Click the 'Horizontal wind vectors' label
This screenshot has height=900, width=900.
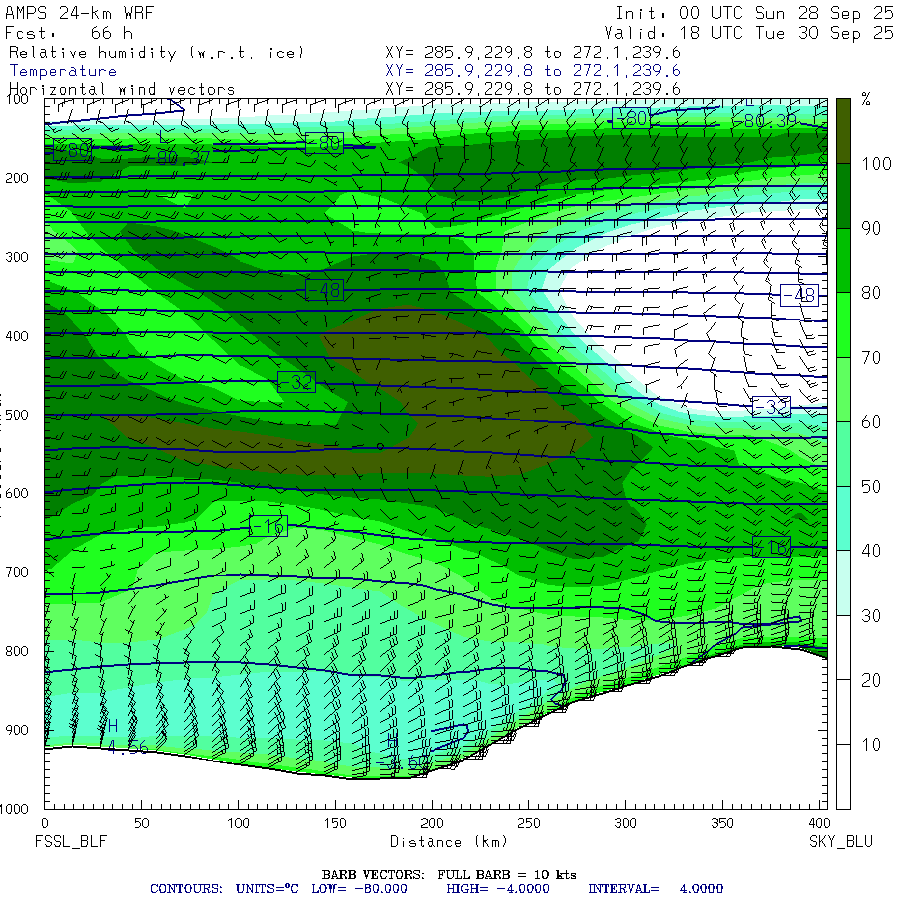pyautogui.click(x=122, y=89)
